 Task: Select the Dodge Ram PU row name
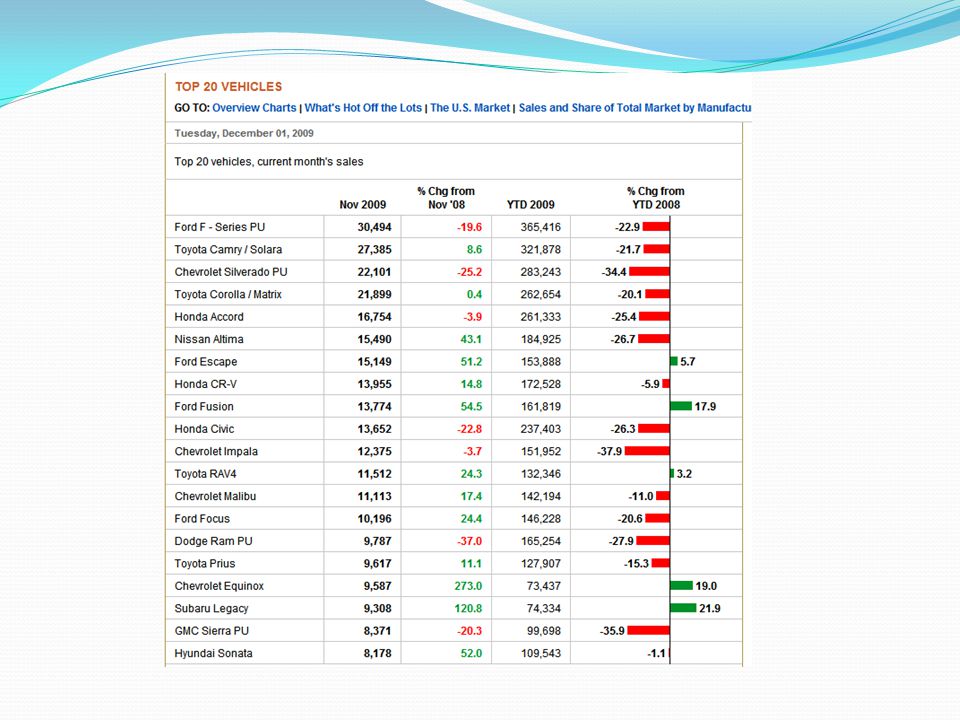pos(214,541)
